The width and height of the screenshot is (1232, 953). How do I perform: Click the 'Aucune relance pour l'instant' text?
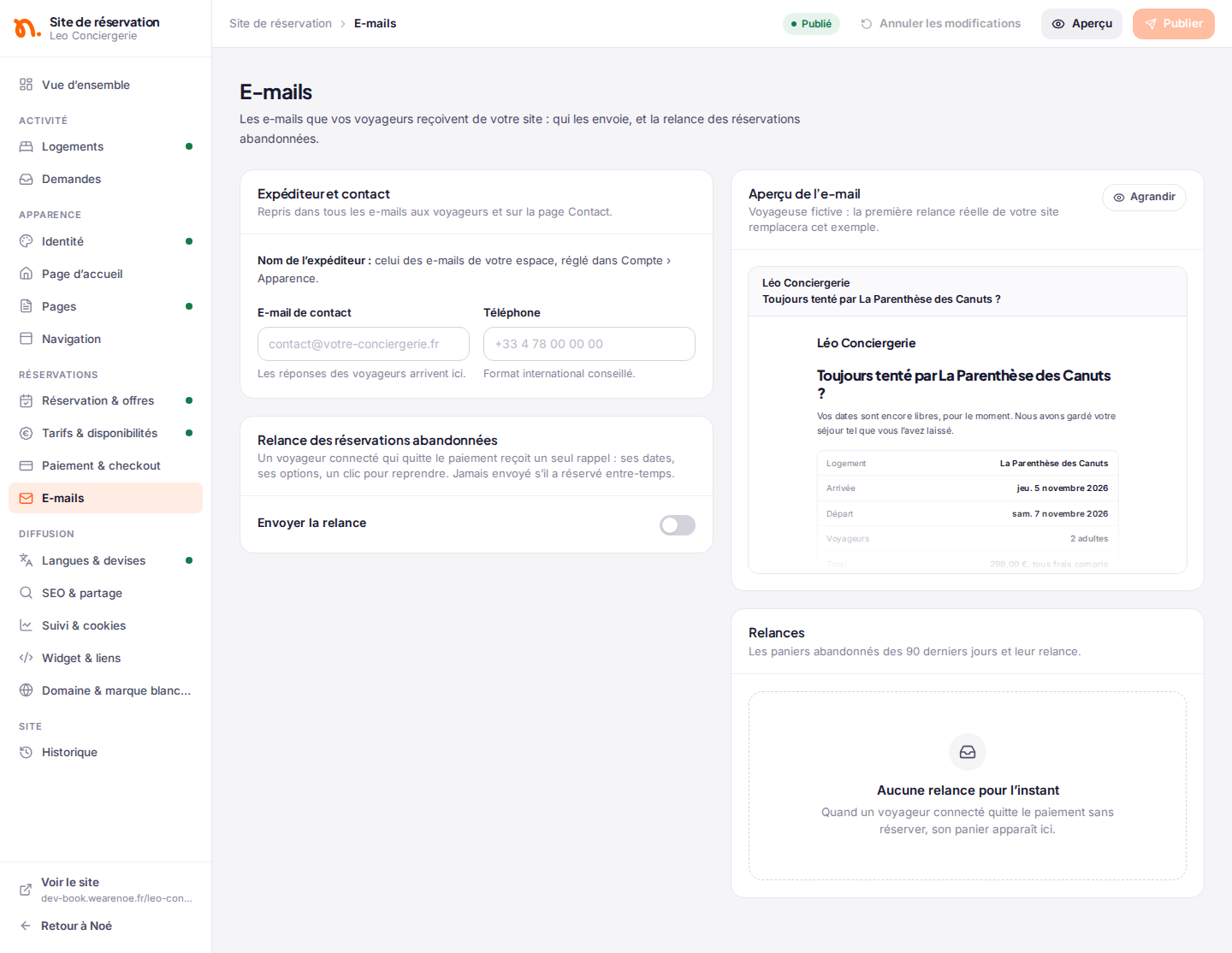click(968, 790)
